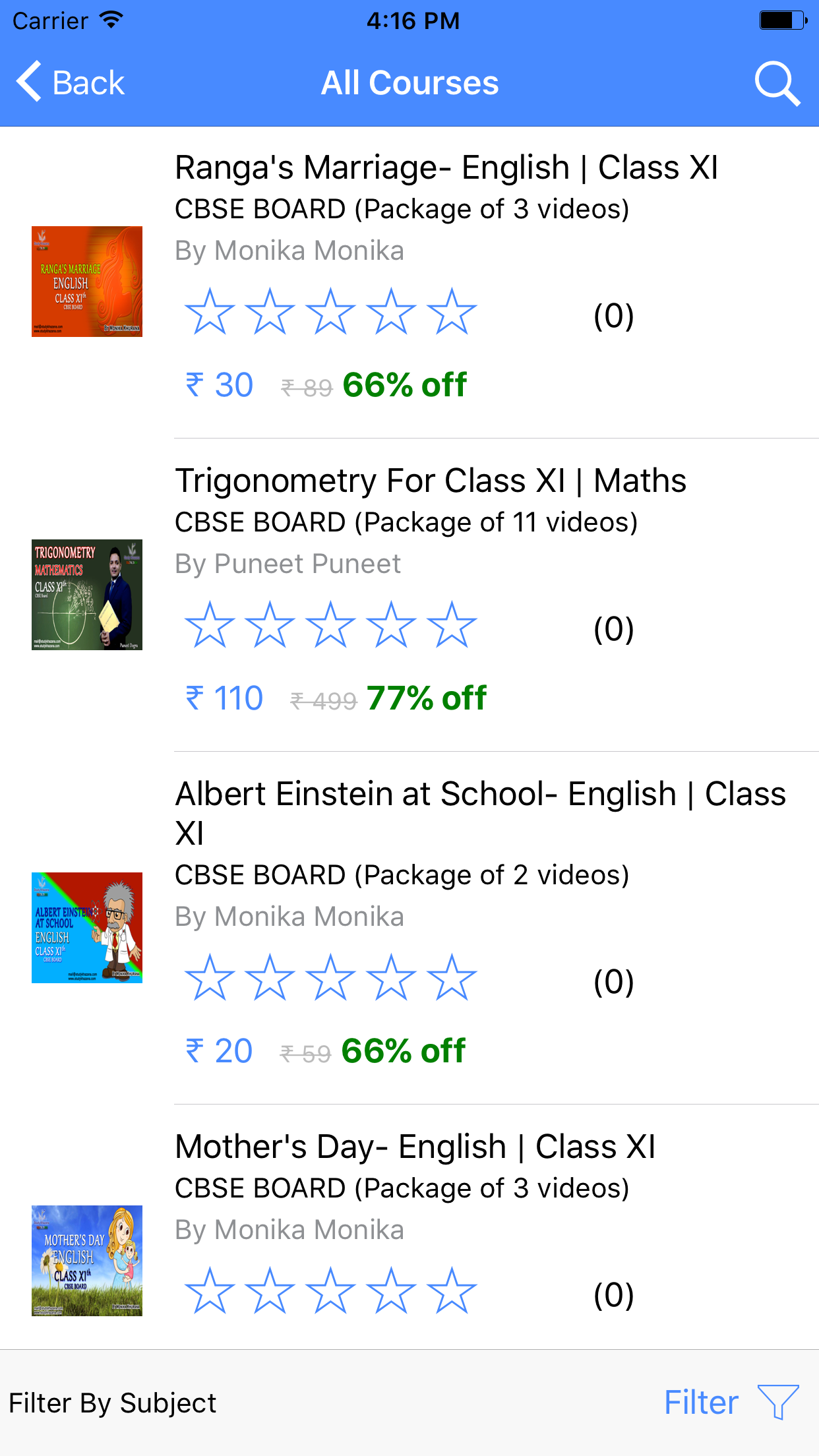Tap the Back chevron arrow
This screenshot has height=1456, width=819.
pos(29,82)
